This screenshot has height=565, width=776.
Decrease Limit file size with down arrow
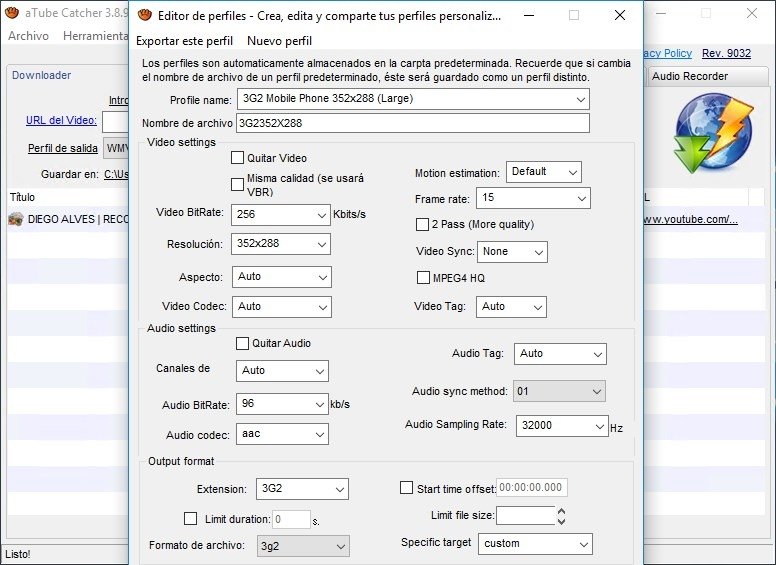pos(561,520)
